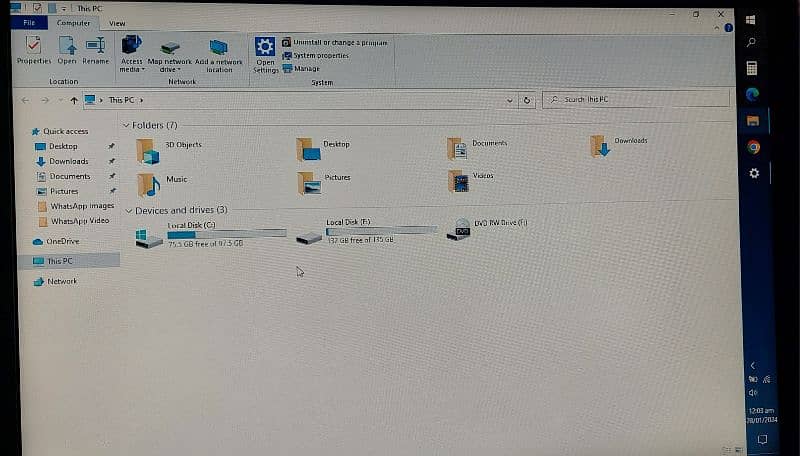This screenshot has height=456, width=800.
Task: Unpin Desktop via its pin icon
Action: (111, 146)
